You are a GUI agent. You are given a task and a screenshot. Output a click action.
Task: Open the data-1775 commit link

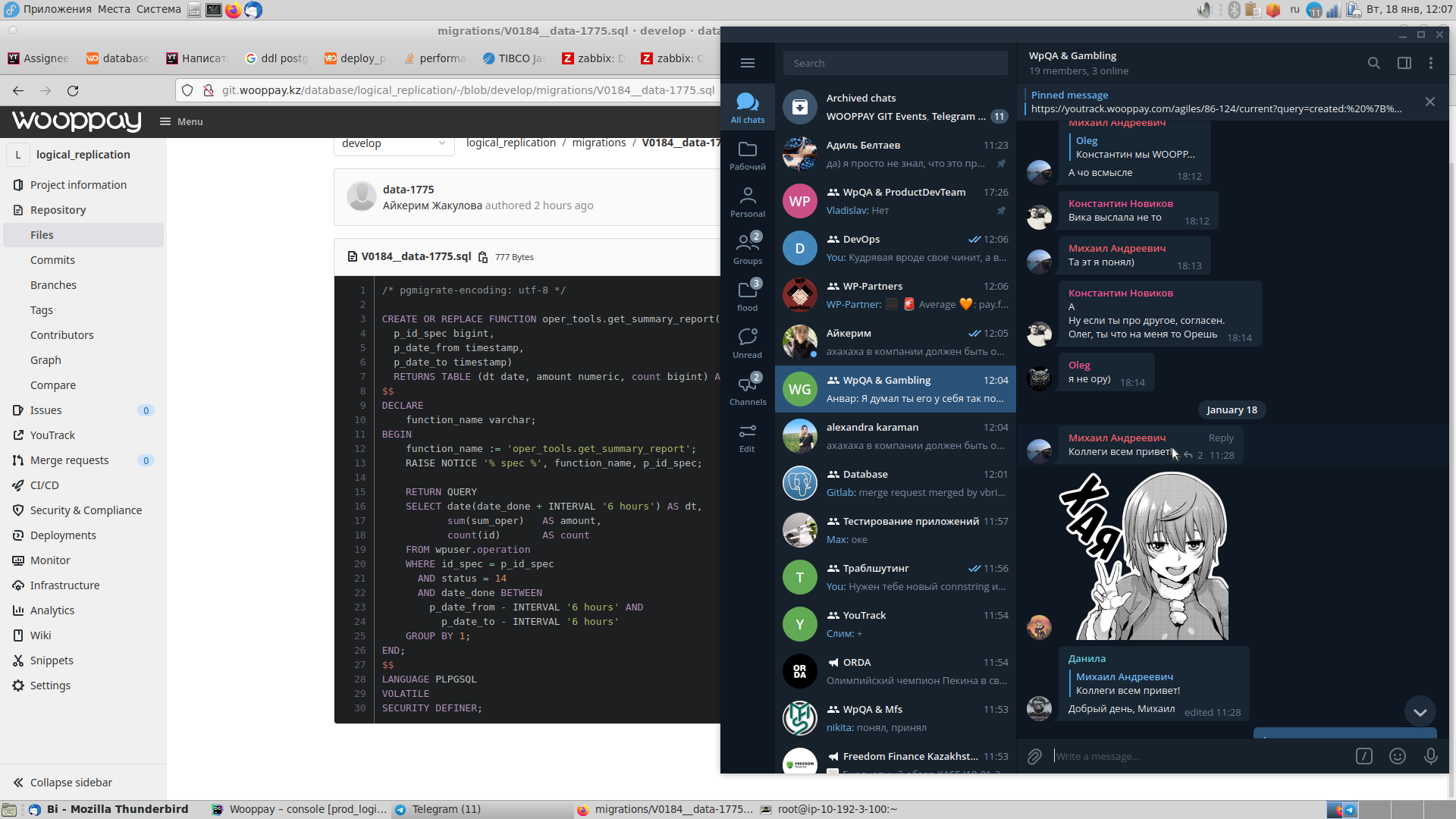[x=408, y=190]
